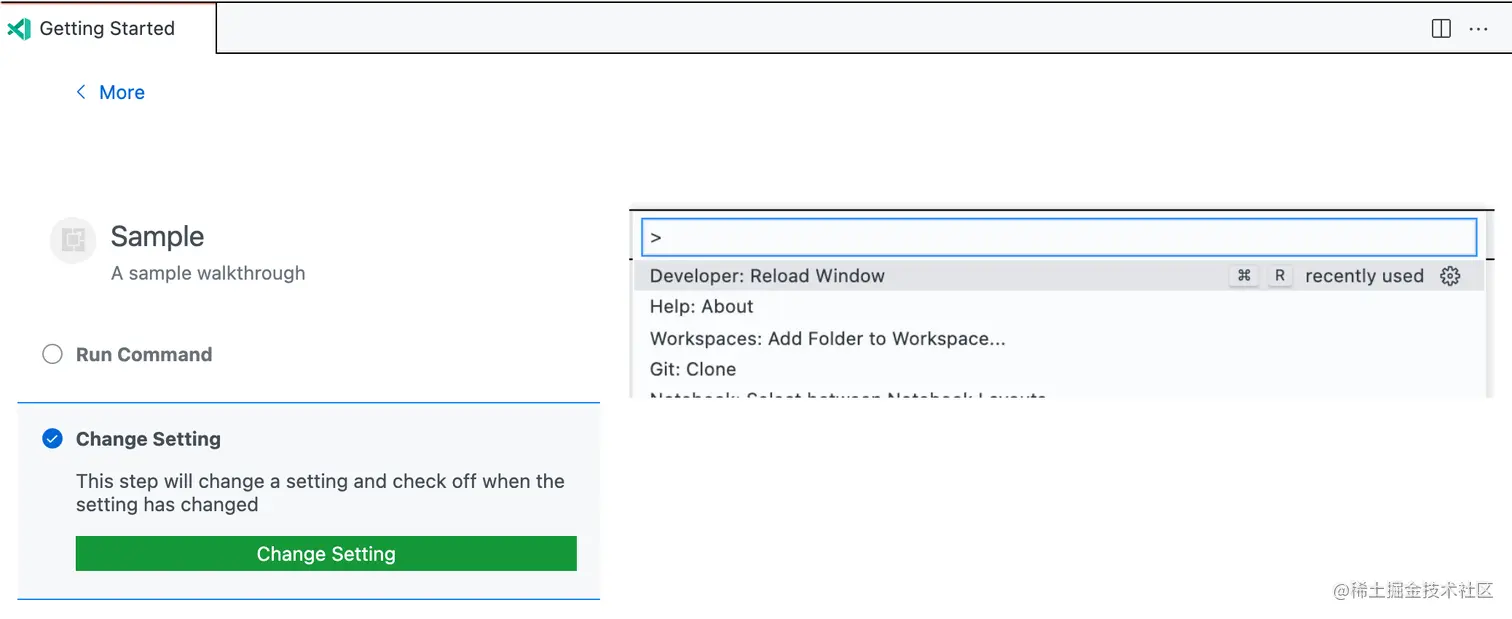The width and height of the screenshot is (1512, 619).
Task: Open the gear icon on Reload Window row
Action: click(x=1450, y=276)
